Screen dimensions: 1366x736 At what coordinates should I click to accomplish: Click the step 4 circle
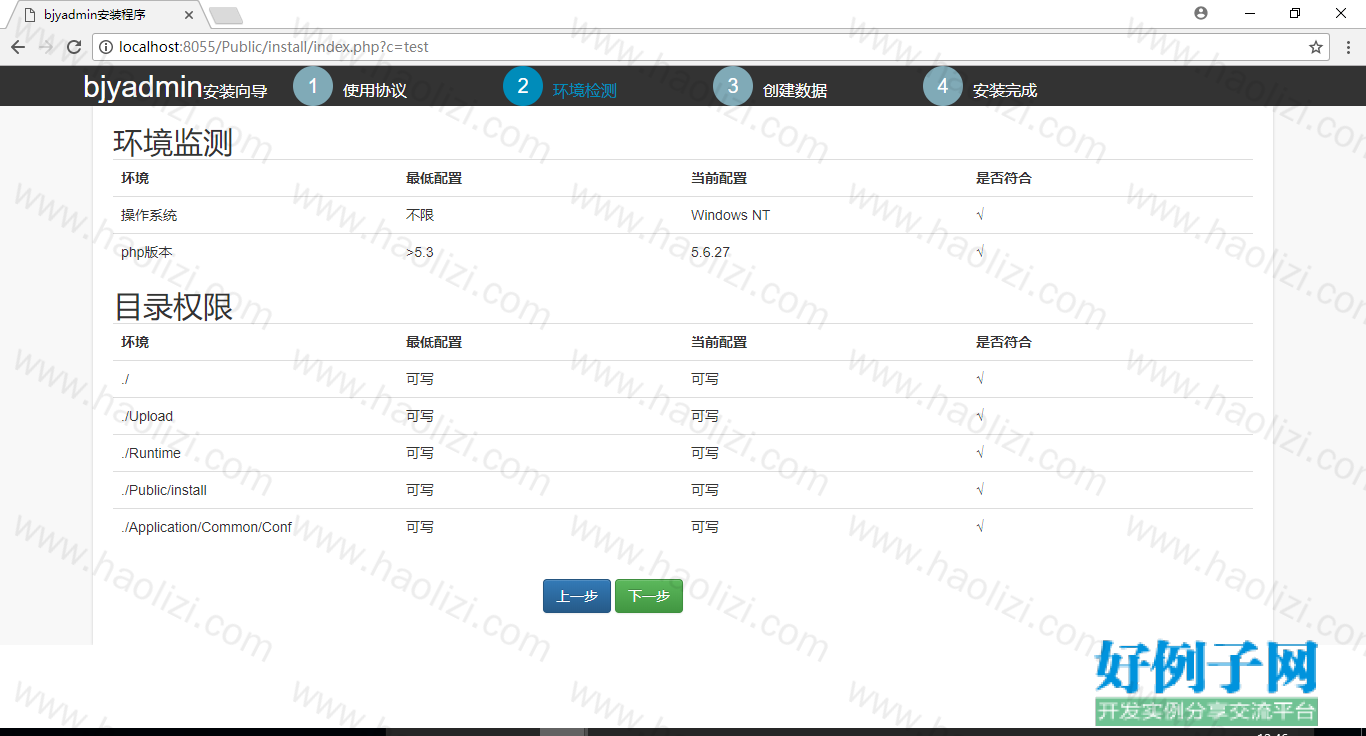pyautogui.click(x=943, y=86)
